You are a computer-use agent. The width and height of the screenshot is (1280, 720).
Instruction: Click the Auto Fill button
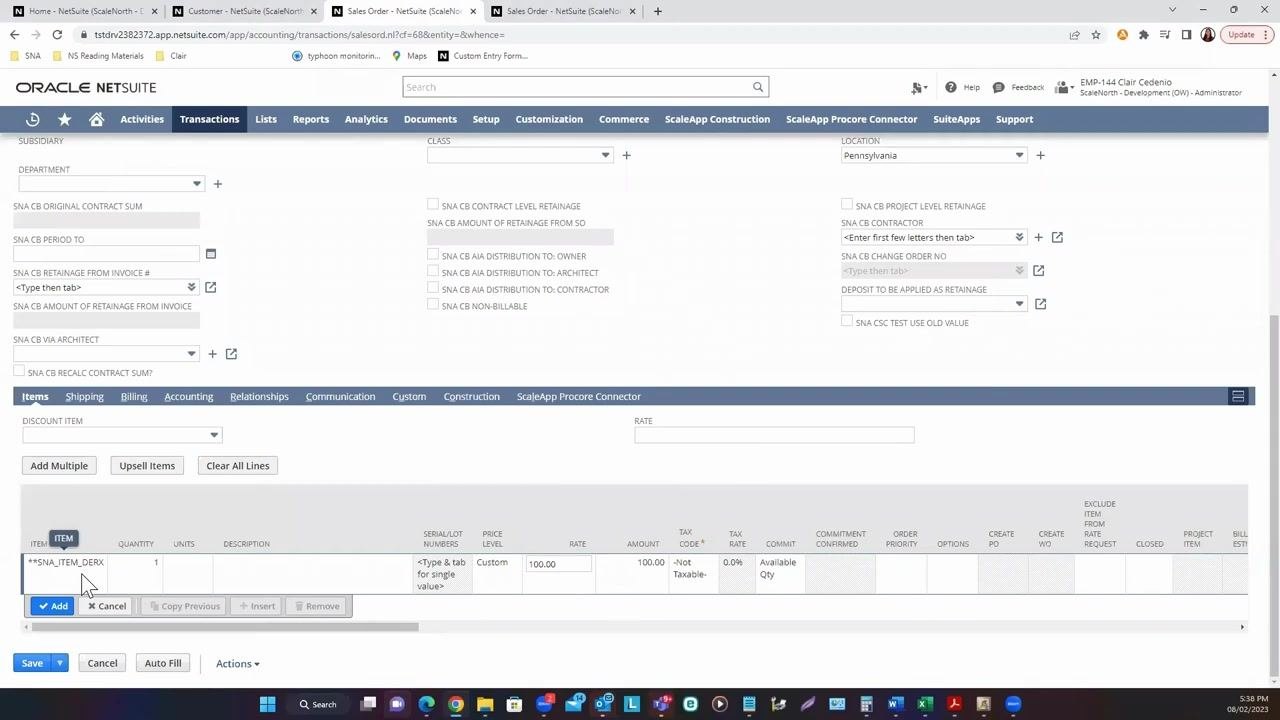[163, 663]
